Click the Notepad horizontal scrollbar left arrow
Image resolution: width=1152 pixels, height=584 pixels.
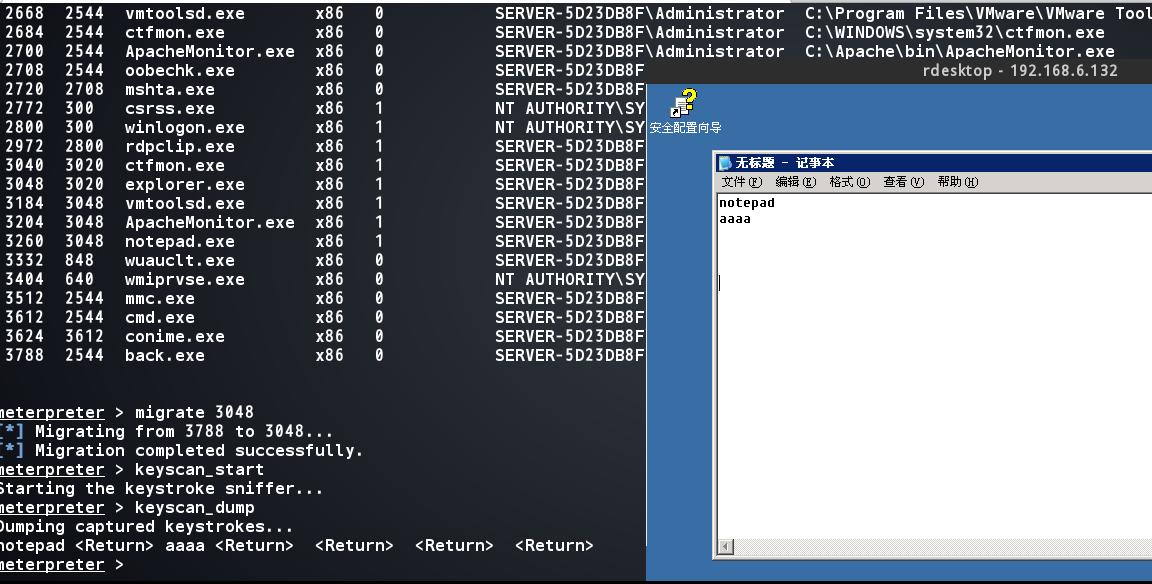(x=725, y=547)
